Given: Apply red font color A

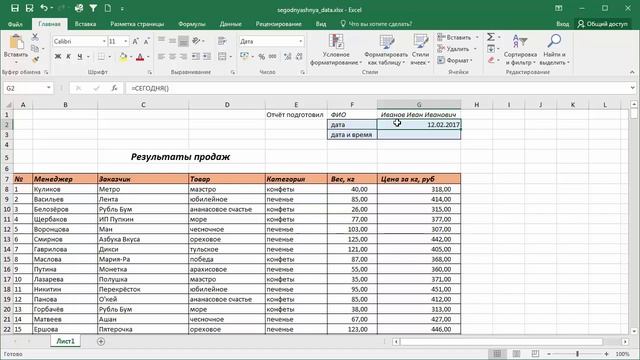Looking at the screenshot, I should point(140,57).
